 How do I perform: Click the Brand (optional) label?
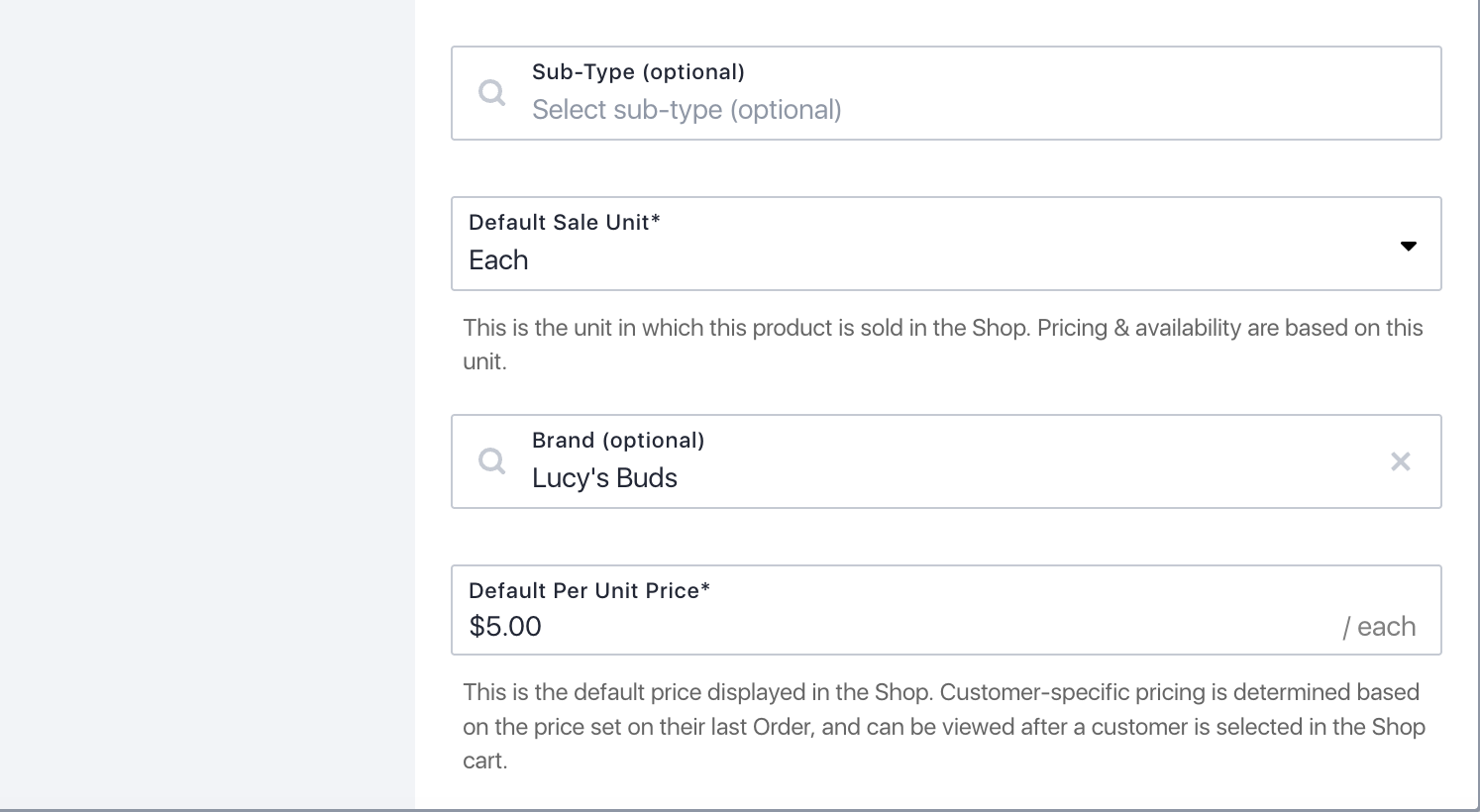[618, 440]
